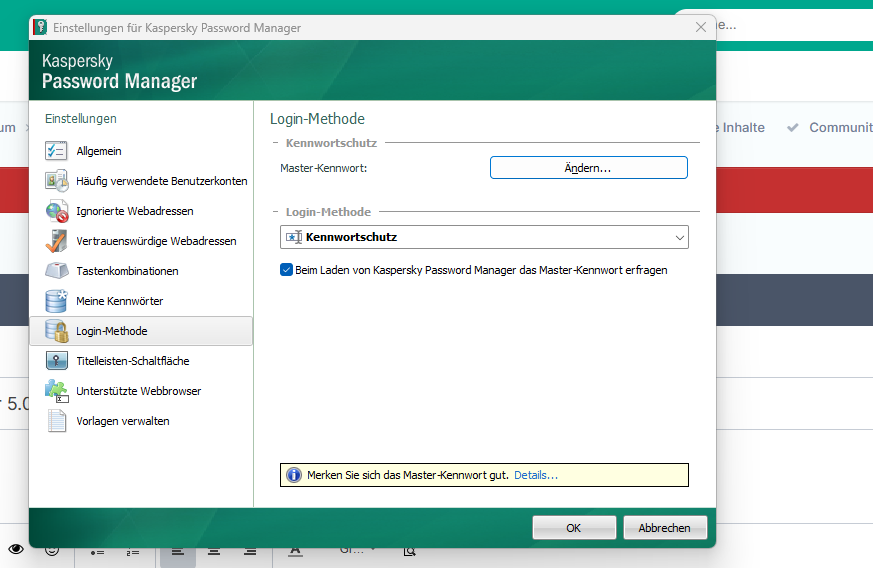The height and width of the screenshot is (568, 873).
Task: Insert bulleted list in the background editor toolbar
Action: (97, 552)
